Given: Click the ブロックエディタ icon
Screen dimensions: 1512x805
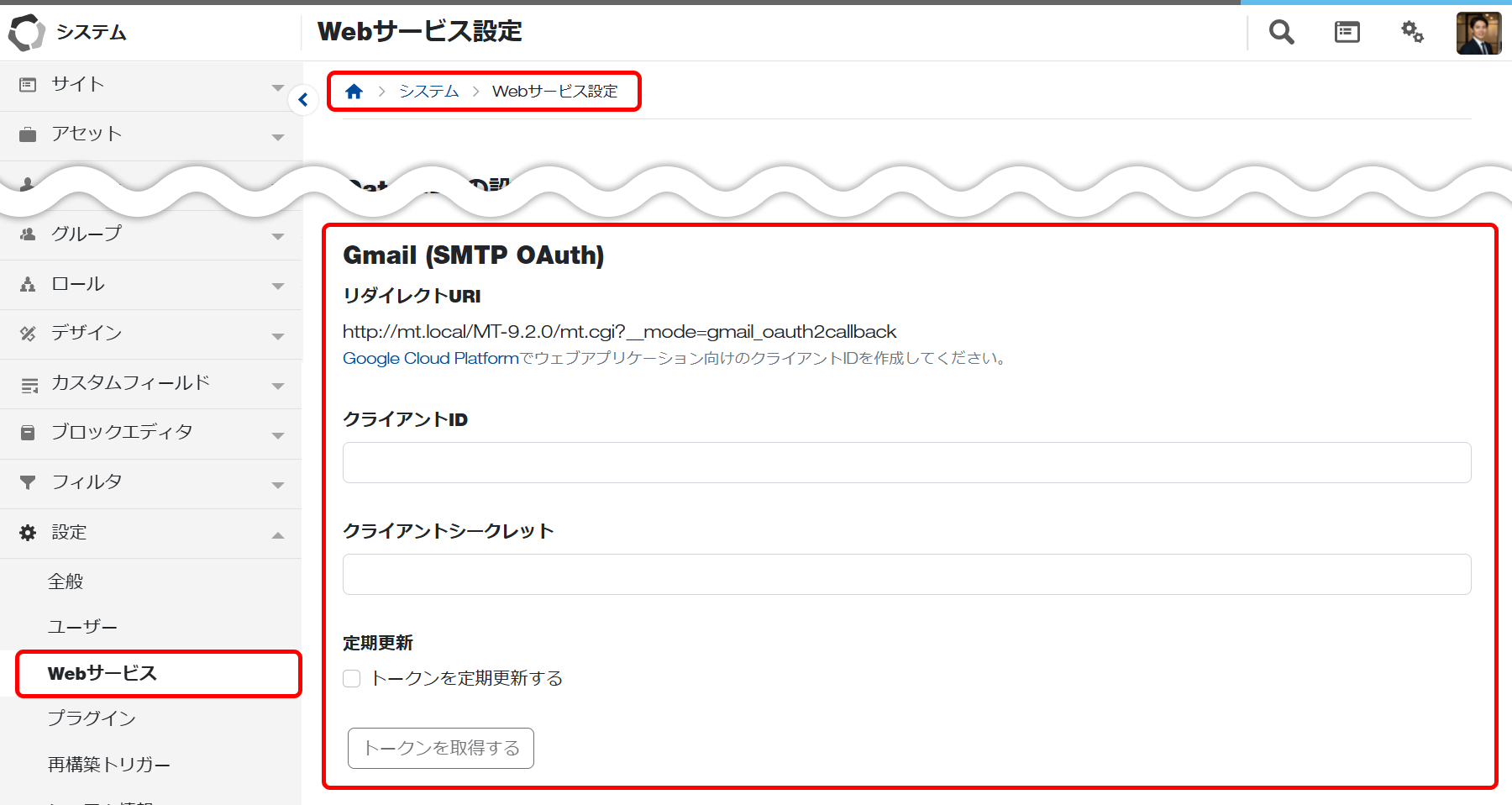Looking at the screenshot, I should pos(28,433).
